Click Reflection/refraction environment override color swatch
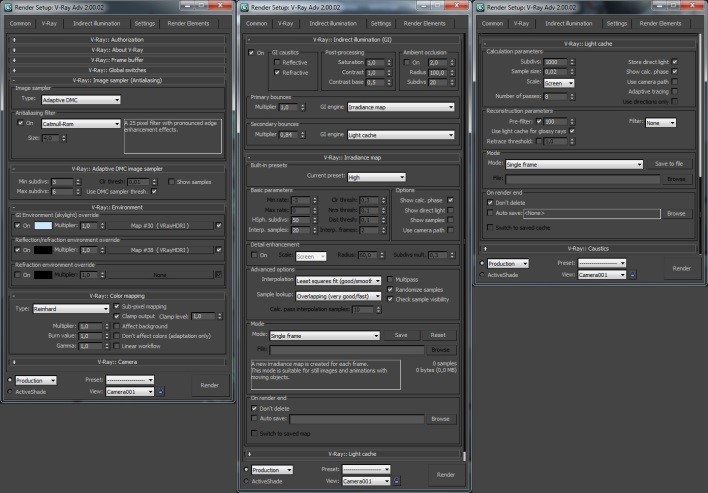This screenshot has width=708, height=493. point(43,250)
